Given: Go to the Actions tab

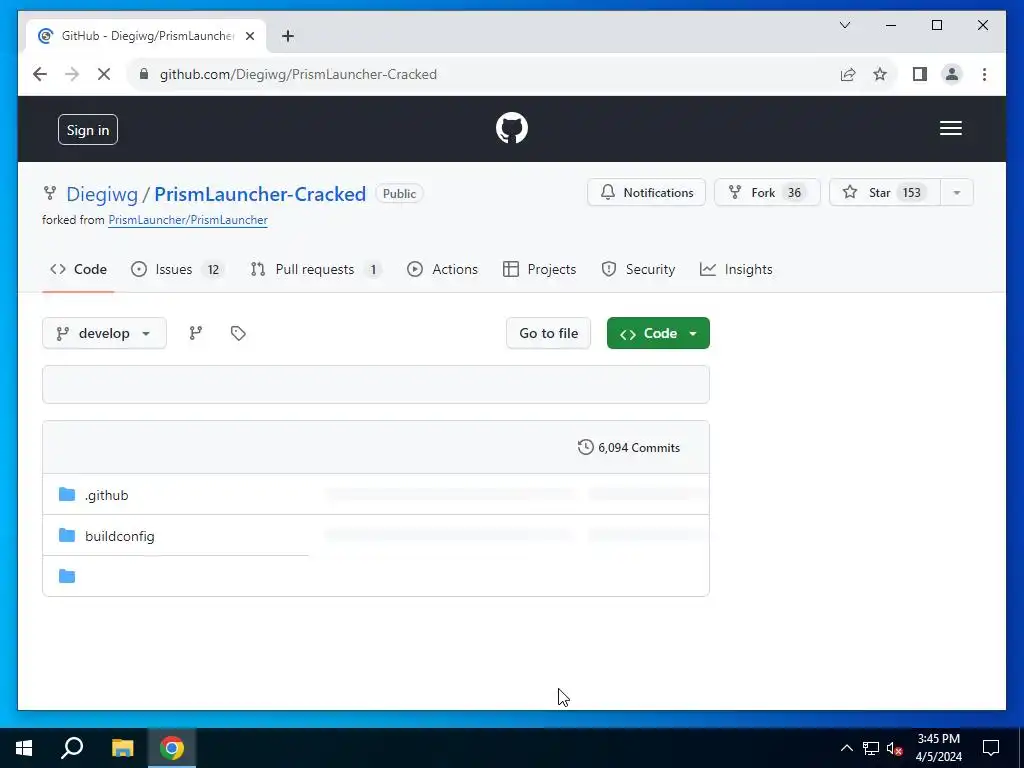Looking at the screenshot, I should (442, 269).
